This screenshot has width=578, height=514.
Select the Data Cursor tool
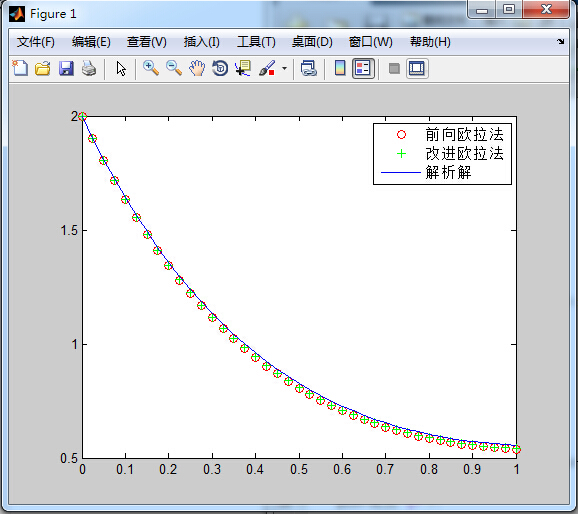click(x=243, y=69)
